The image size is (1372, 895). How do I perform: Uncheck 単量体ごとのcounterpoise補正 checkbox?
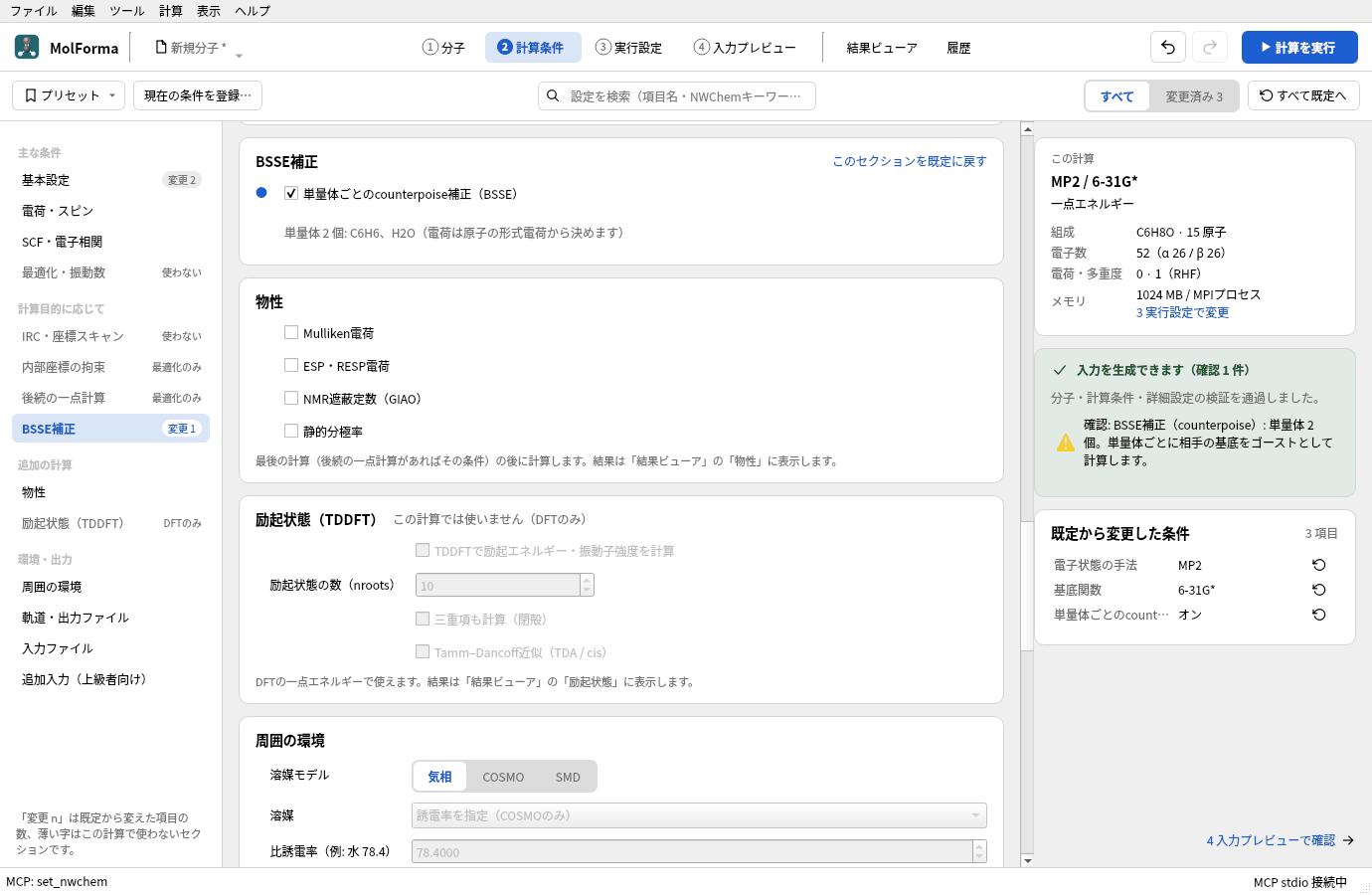click(291, 194)
